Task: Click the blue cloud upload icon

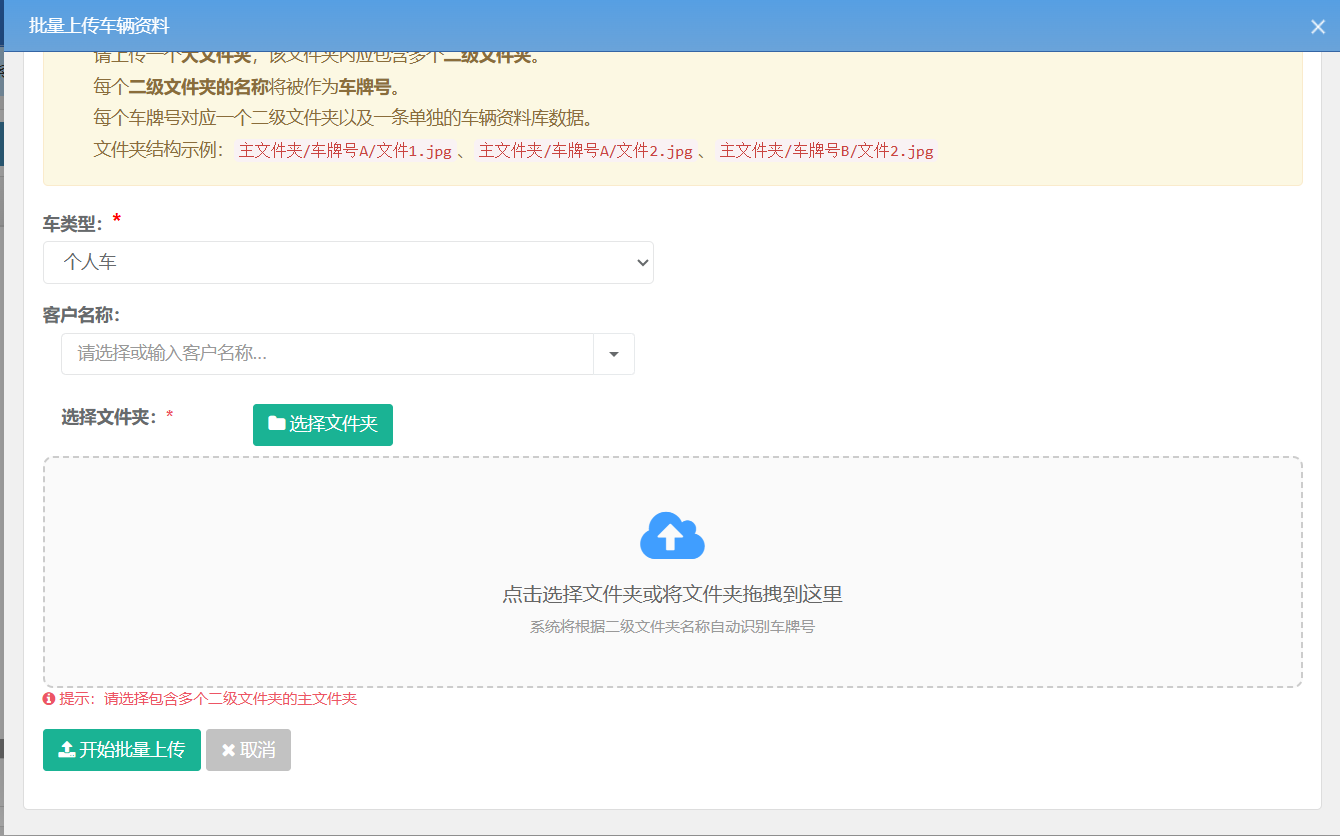Action: pyautogui.click(x=671, y=535)
